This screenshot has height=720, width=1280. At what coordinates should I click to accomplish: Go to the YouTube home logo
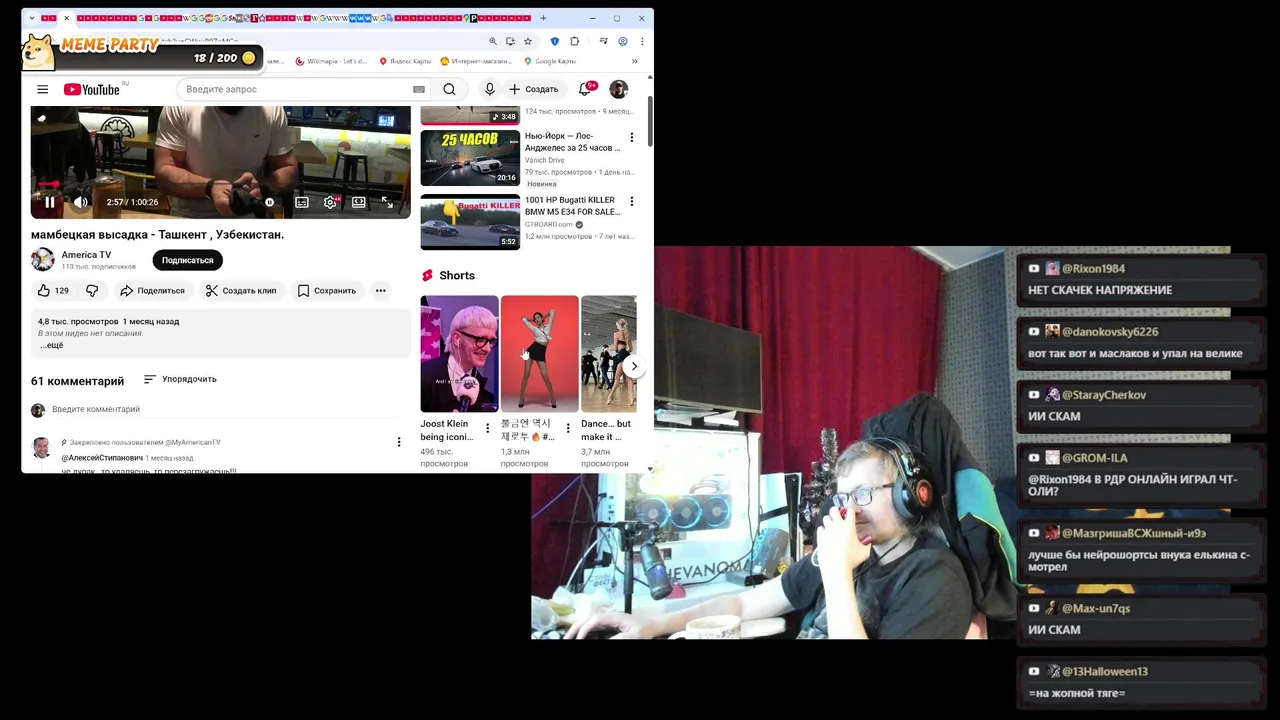click(x=92, y=89)
